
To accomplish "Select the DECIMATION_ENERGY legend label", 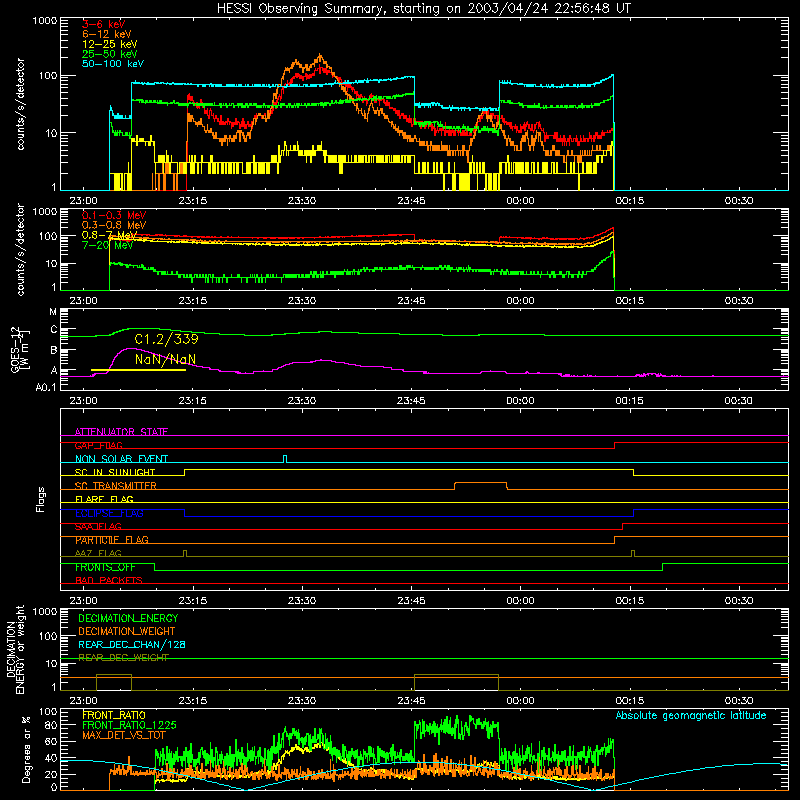I will pyautogui.click(x=128, y=618).
